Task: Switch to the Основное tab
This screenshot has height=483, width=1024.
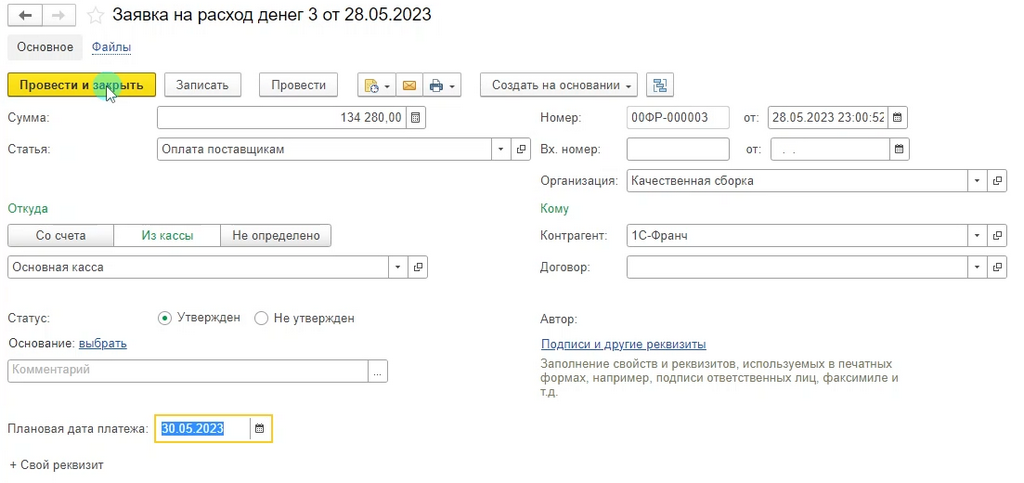Action: point(45,47)
